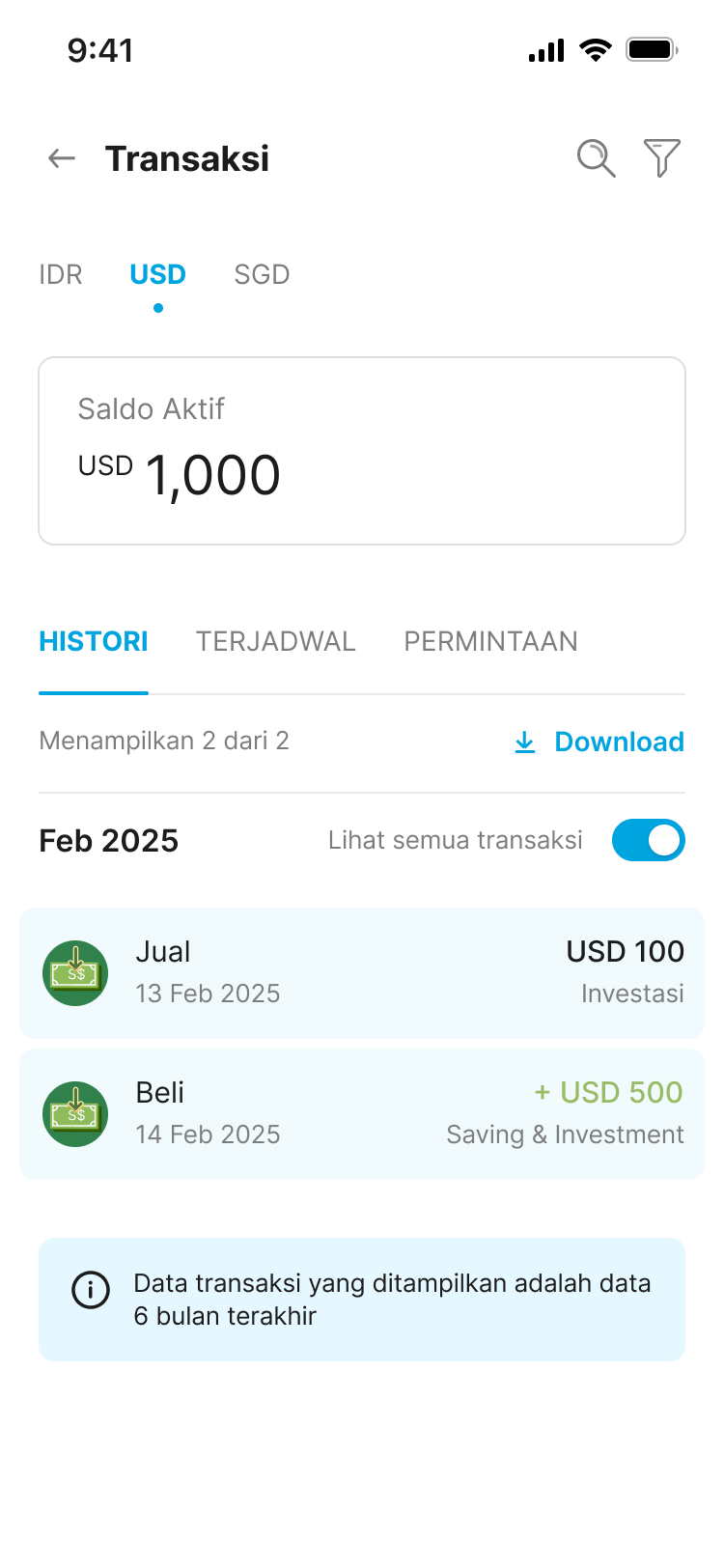The image size is (724, 1568).
Task: Open the HISTORI tab
Action: pos(94,642)
